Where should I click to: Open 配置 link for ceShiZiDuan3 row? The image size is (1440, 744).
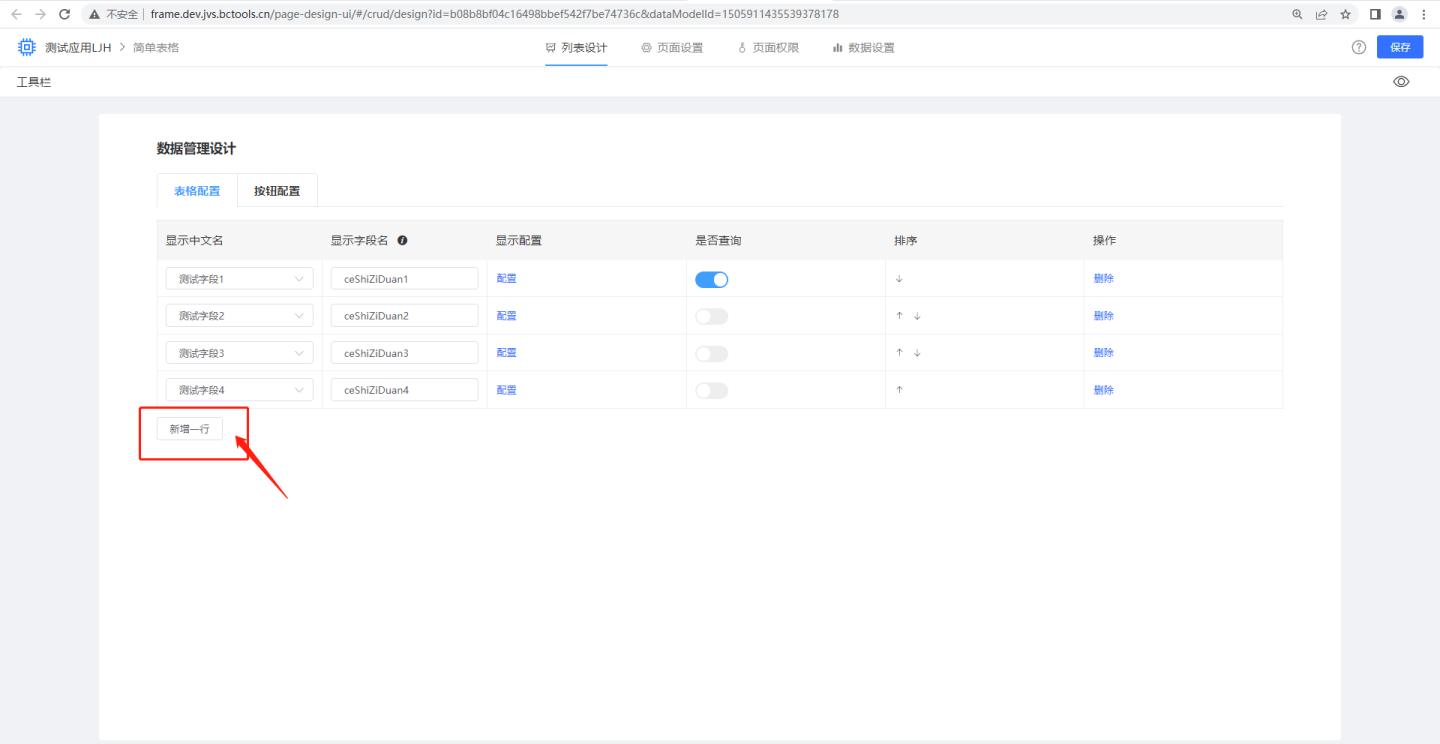[x=506, y=353]
